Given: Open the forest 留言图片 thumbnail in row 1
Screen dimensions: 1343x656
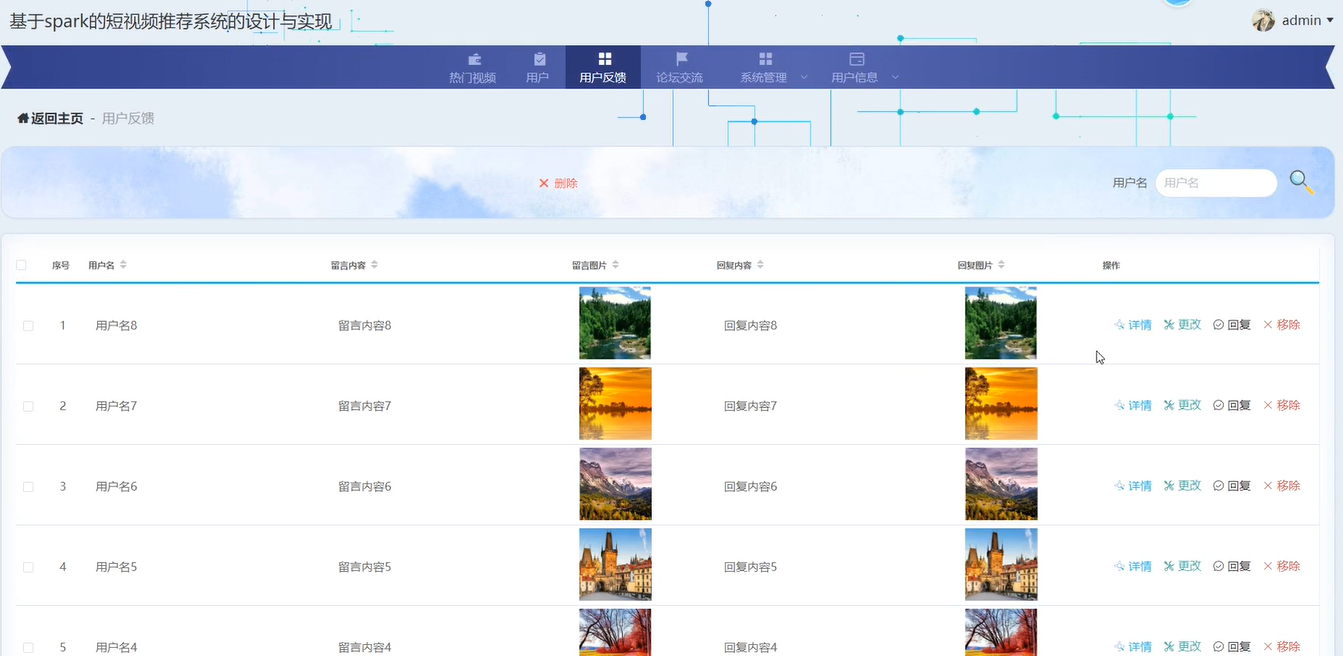Looking at the screenshot, I should click(615, 323).
